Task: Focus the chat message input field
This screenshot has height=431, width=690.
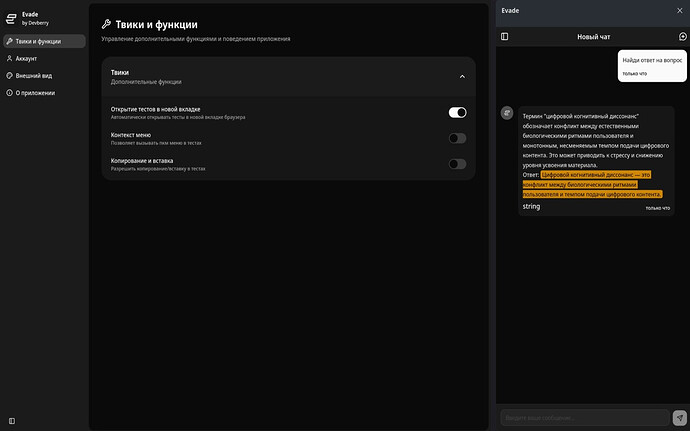Action: pyautogui.click(x=584, y=417)
